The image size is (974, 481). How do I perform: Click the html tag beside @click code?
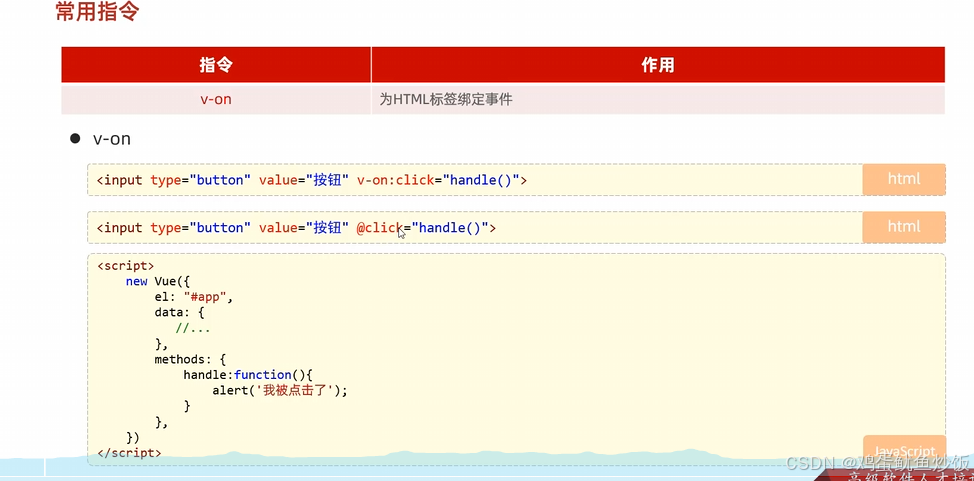click(x=904, y=227)
